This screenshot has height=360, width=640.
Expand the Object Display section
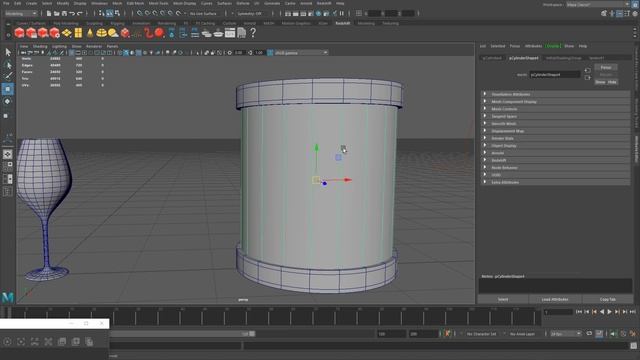click(556, 146)
